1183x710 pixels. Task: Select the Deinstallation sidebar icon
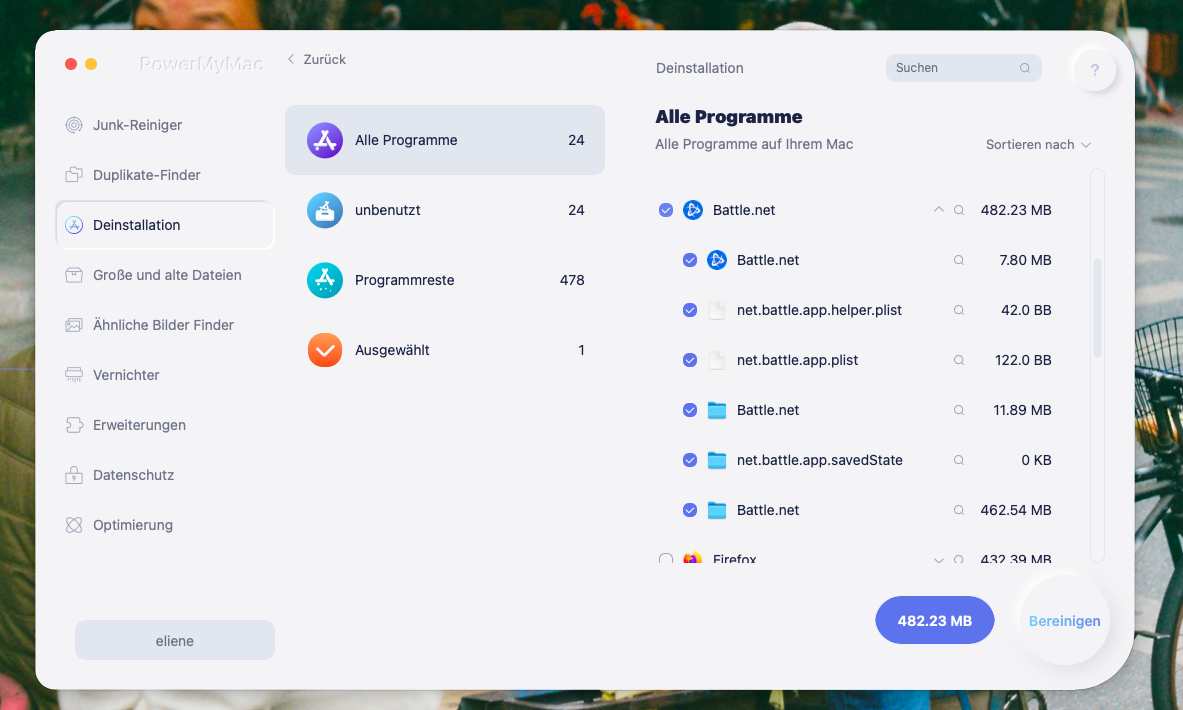pos(74,225)
